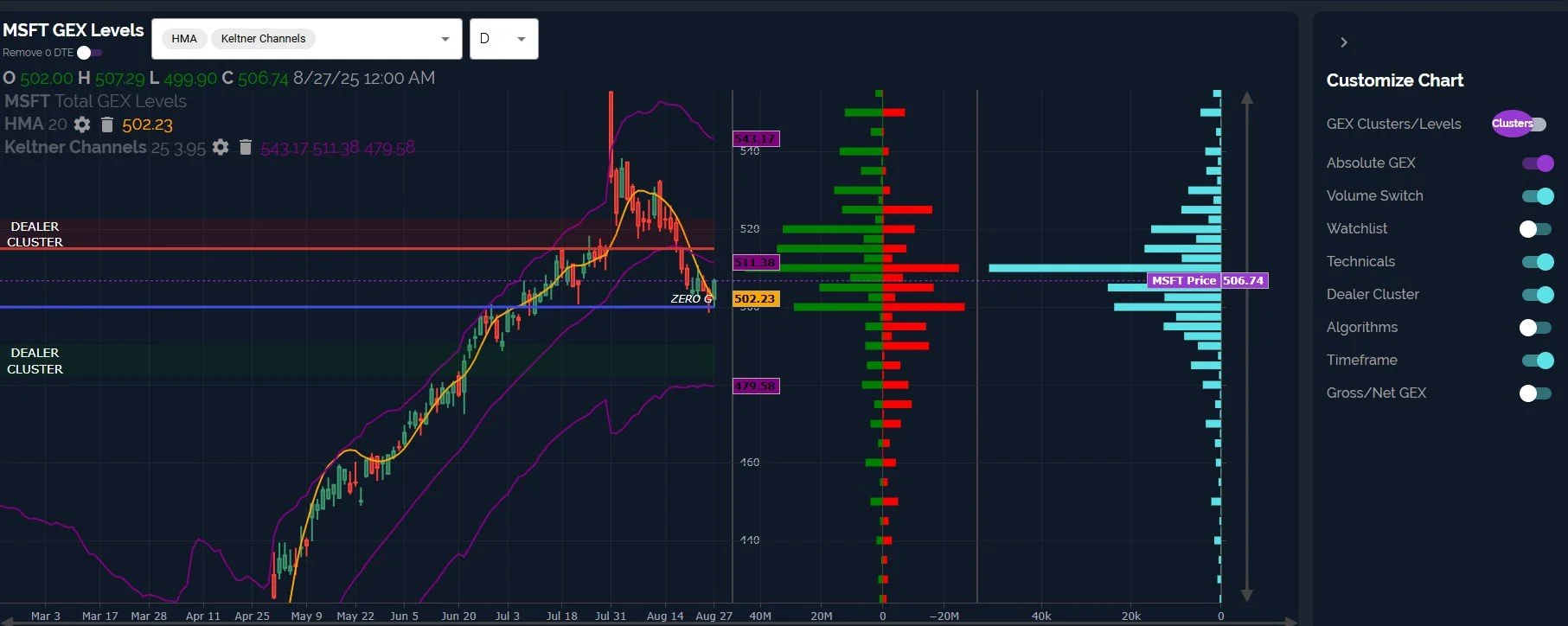
Task: Click the lower green DEALER CLUSTER label
Action: tap(35, 361)
